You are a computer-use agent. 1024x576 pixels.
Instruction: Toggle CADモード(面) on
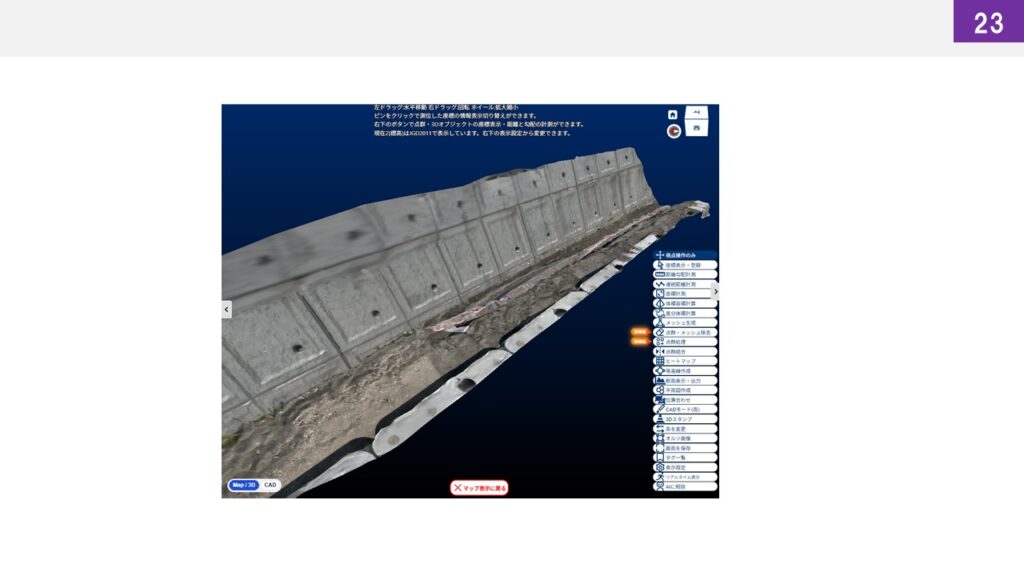(685, 409)
